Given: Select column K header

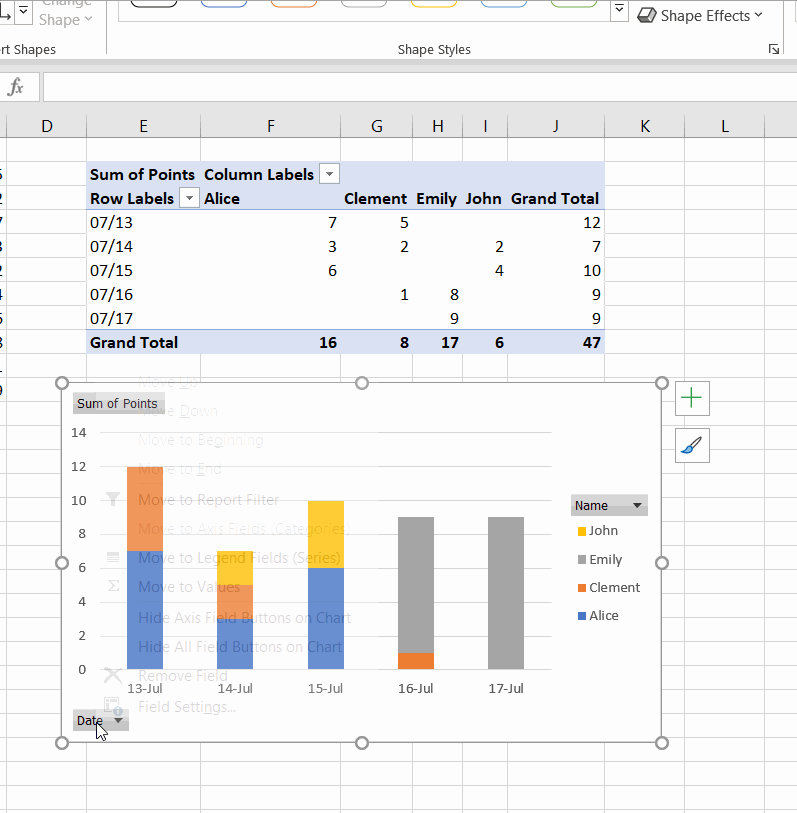Looking at the screenshot, I should 645,126.
